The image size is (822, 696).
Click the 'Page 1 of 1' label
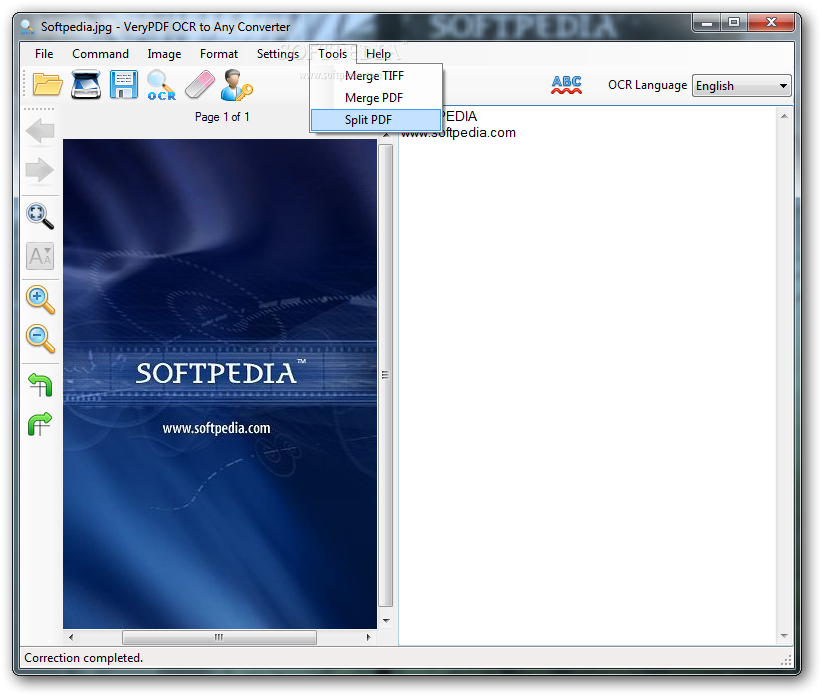point(222,117)
